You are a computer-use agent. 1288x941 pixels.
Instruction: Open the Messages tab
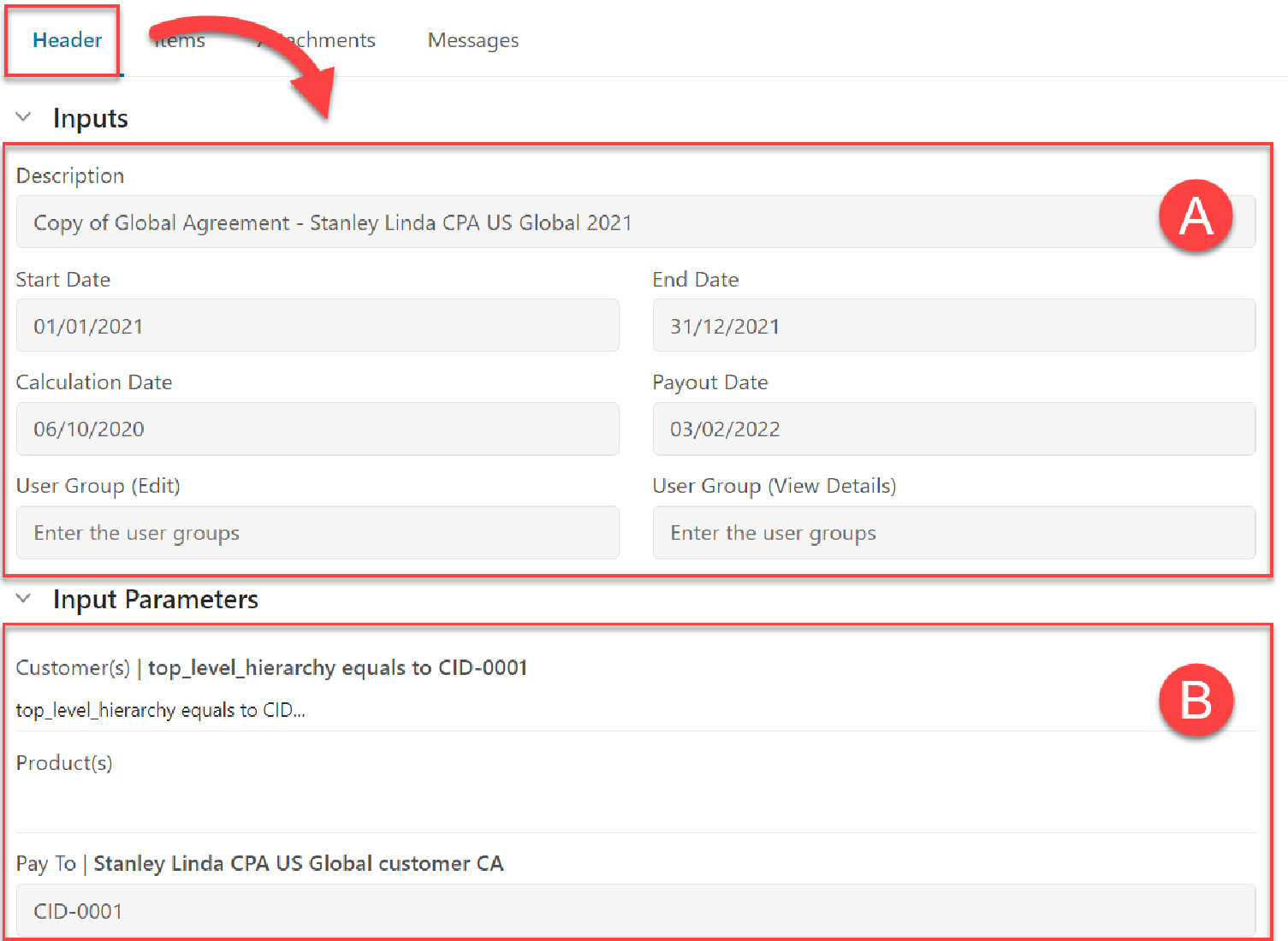click(x=472, y=39)
